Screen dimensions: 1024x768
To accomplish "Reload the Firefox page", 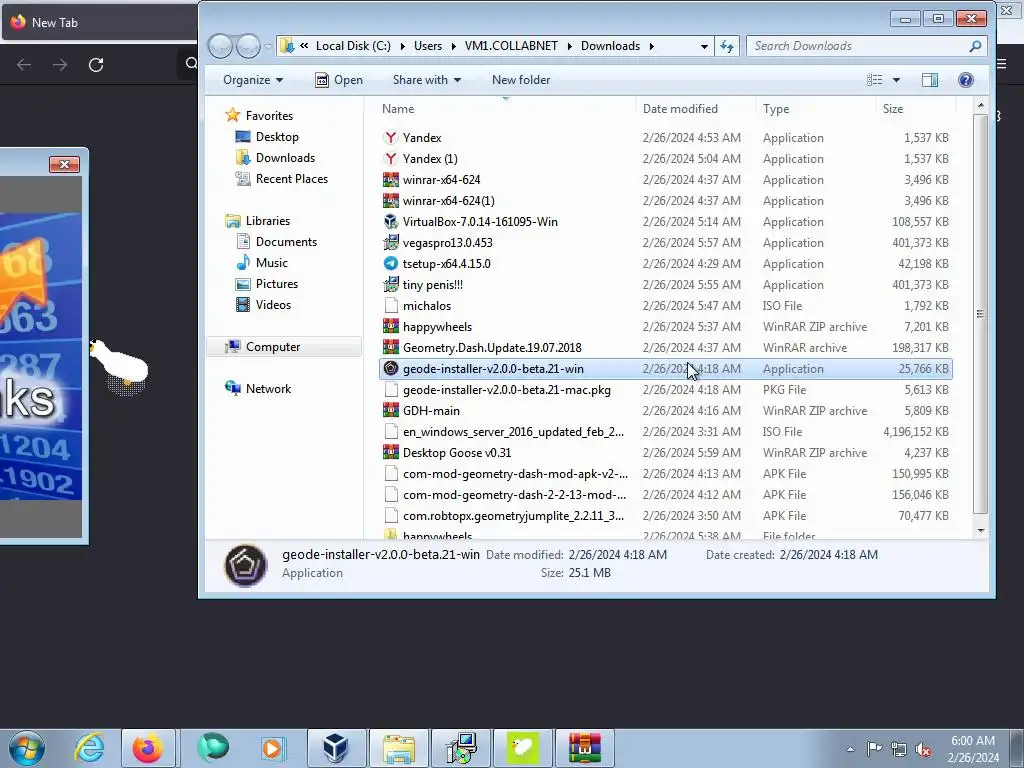I will [96, 65].
